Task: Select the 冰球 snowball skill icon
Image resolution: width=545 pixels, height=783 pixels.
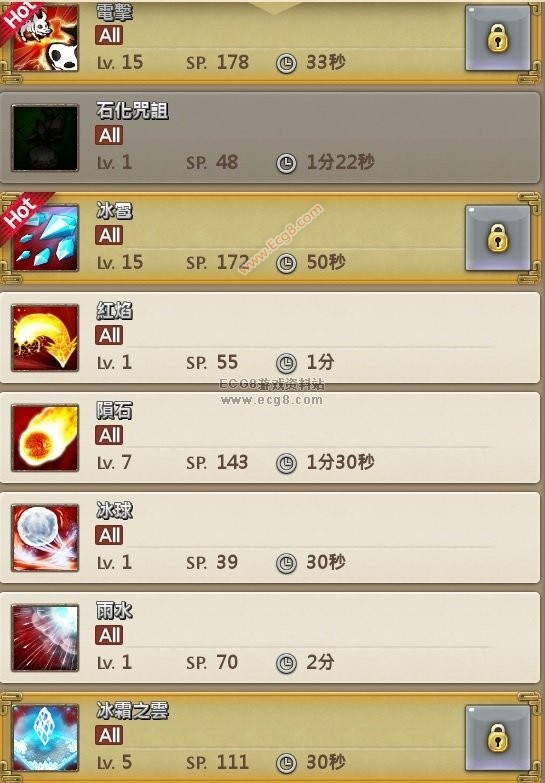Action: (x=45, y=537)
